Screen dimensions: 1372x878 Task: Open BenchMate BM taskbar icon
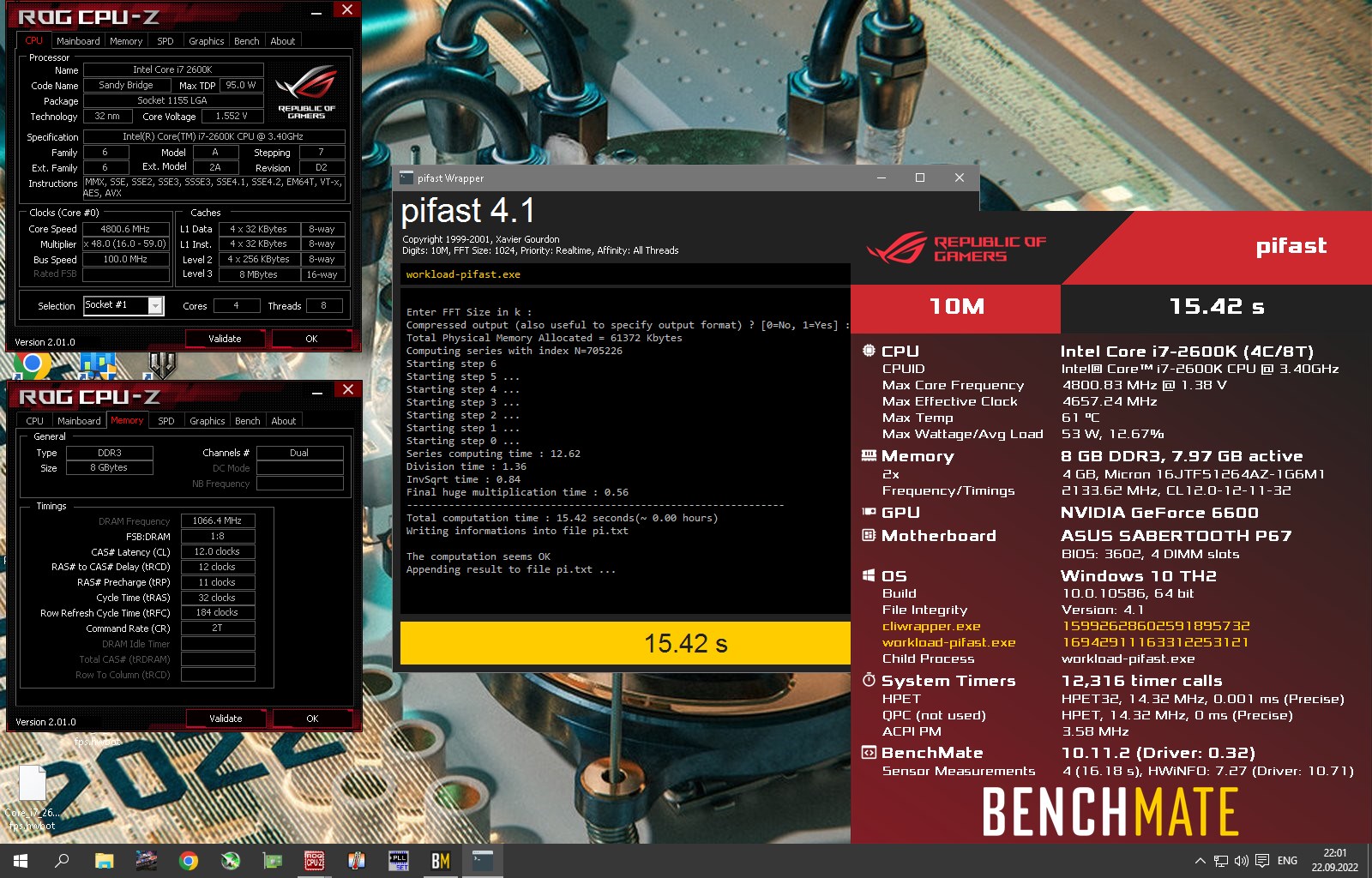pos(441,861)
